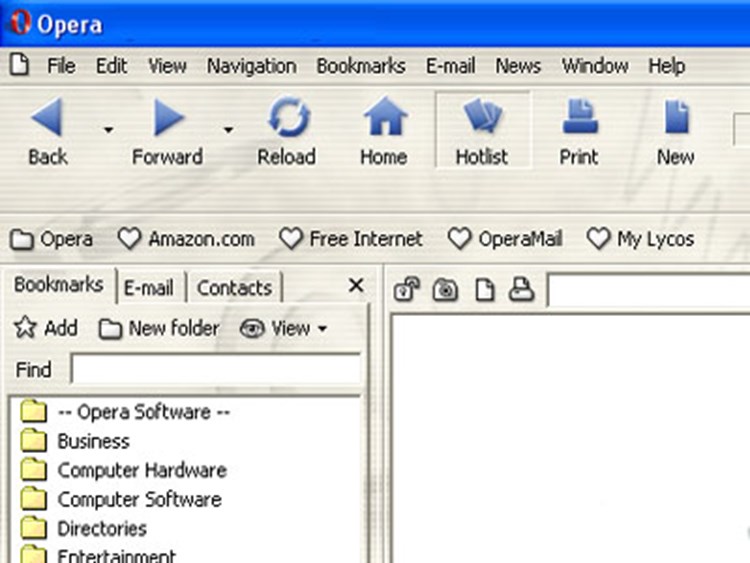Select the Business bookmark folder
This screenshot has height=563, width=750.
[x=75, y=441]
